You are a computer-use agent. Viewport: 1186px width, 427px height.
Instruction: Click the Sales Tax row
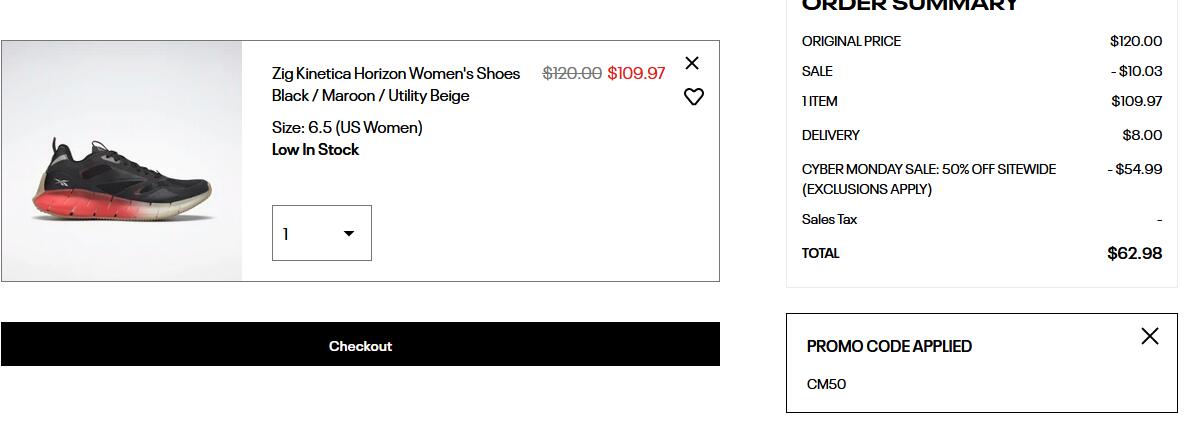[982, 220]
